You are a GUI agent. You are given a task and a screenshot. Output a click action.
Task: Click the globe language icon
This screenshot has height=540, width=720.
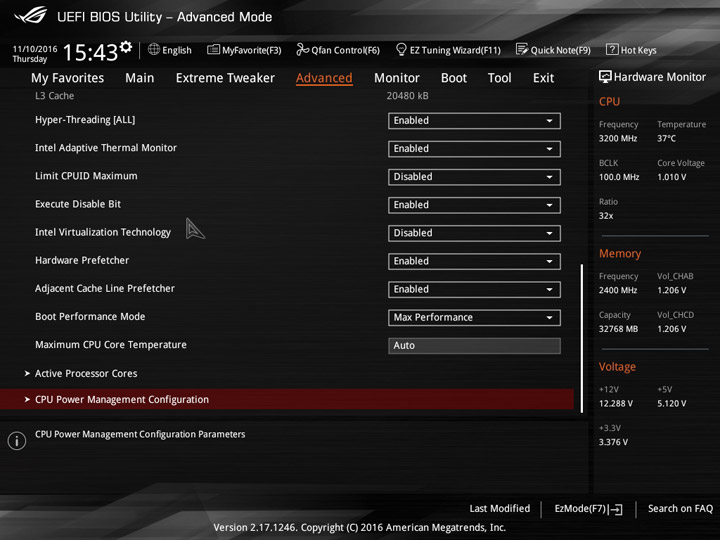[154, 49]
